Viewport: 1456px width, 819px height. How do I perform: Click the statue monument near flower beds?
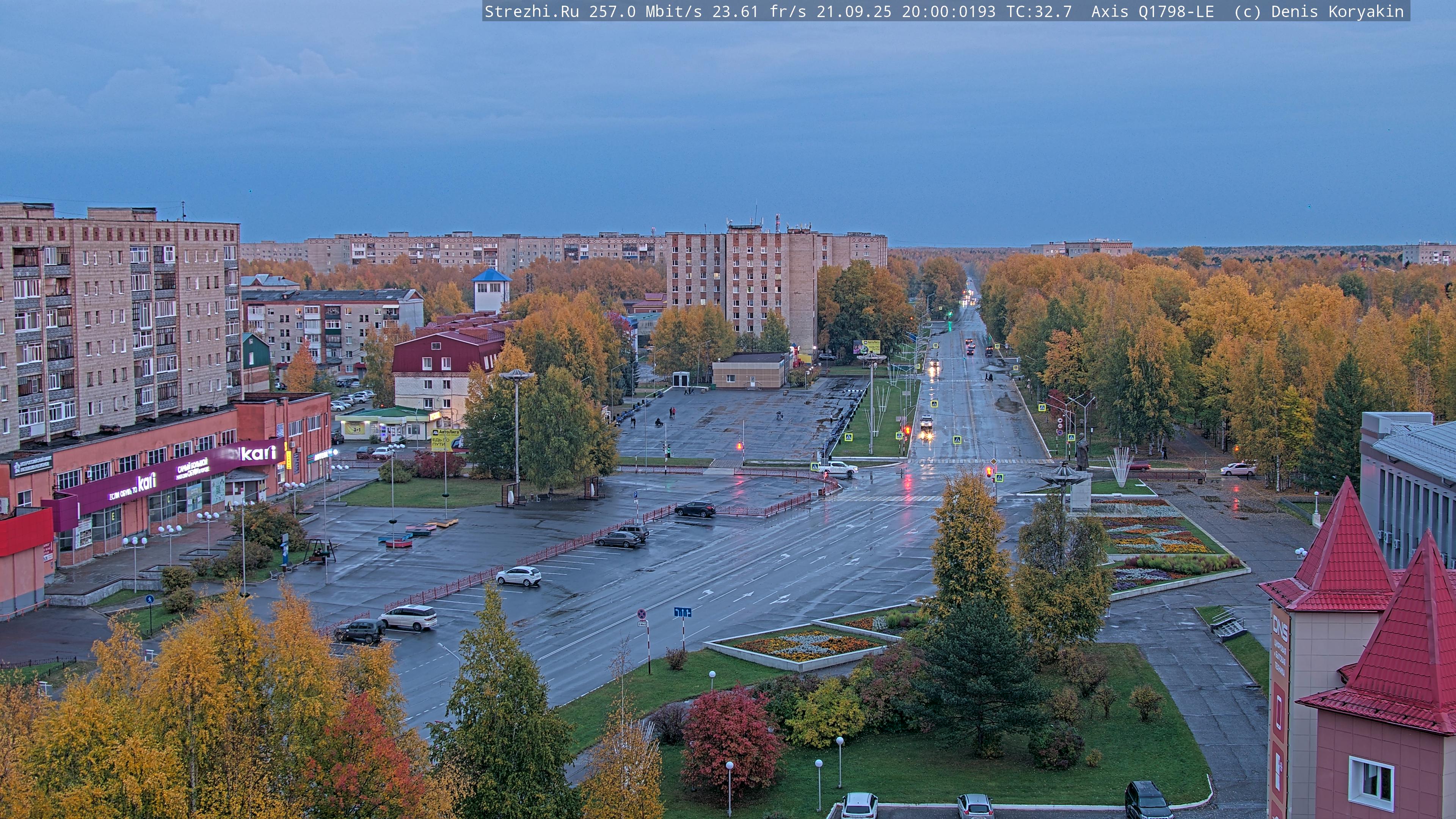pyautogui.click(x=1082, y=452)
